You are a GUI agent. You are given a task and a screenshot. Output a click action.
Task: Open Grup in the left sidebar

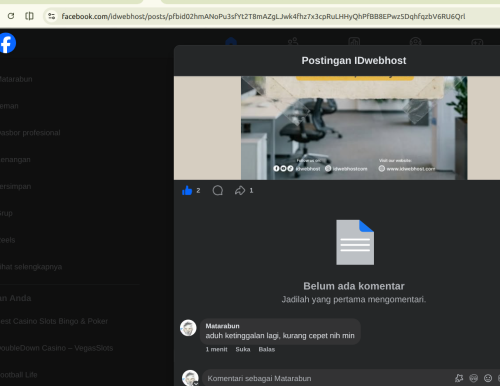point(6,213)
